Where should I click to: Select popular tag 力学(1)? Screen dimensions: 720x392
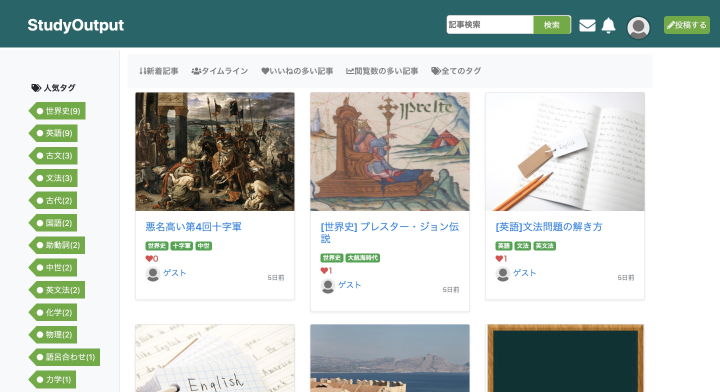[53, 380]
